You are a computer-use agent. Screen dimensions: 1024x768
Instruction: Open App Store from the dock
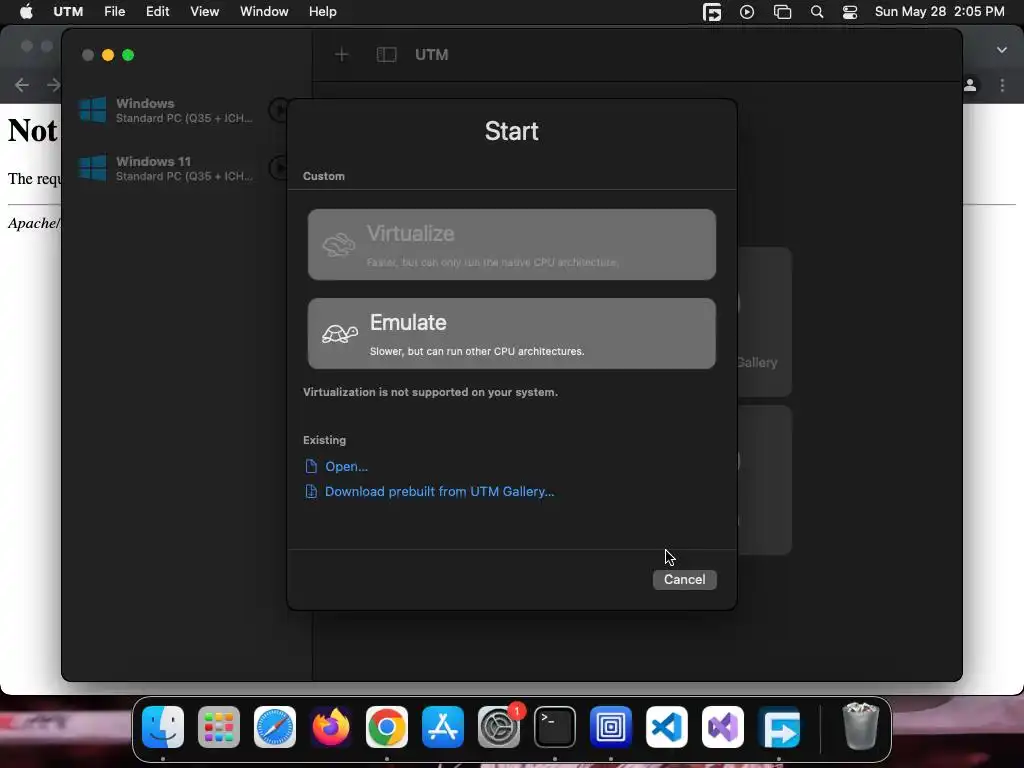click(x=443, y=727)
